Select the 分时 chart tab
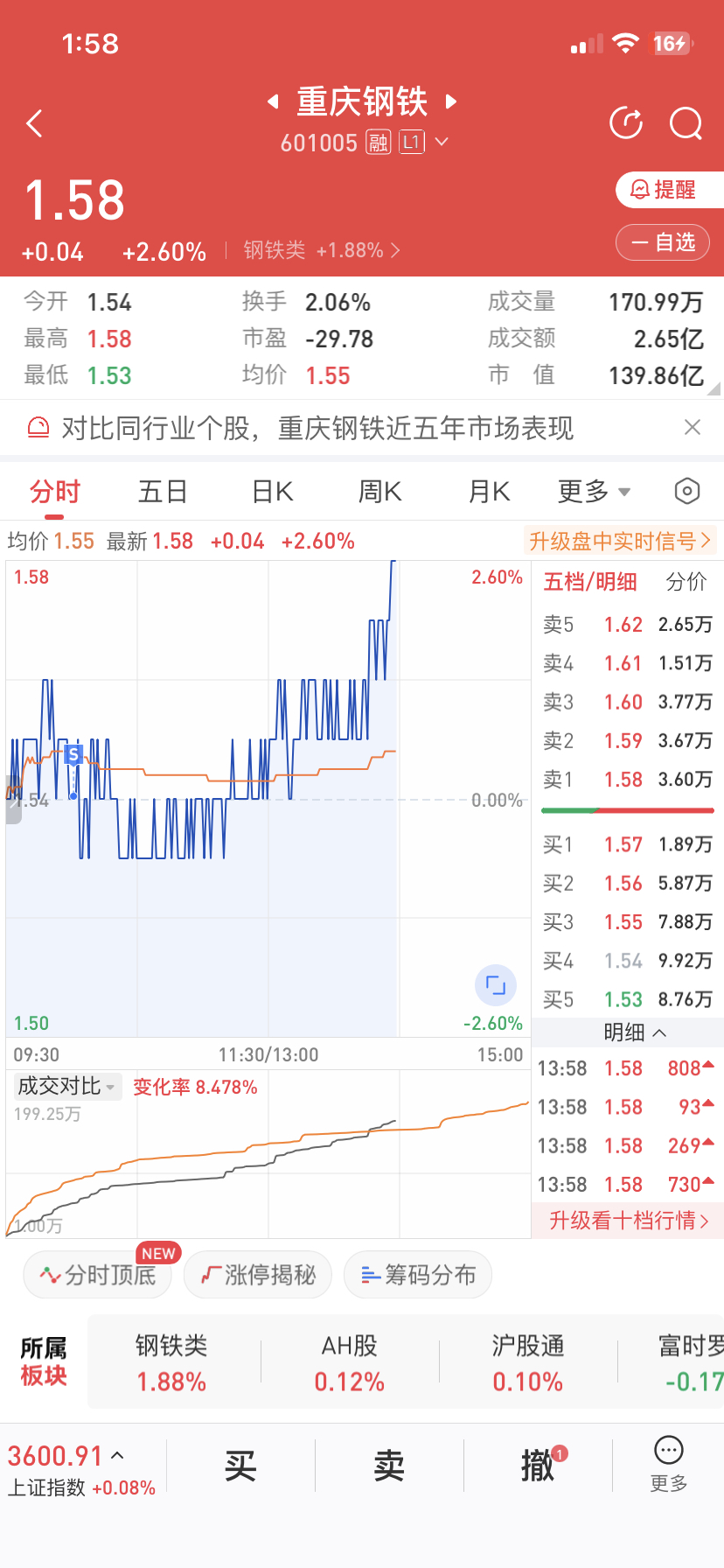The width and height of the screenshot is (724, 1568). [55, 492]
